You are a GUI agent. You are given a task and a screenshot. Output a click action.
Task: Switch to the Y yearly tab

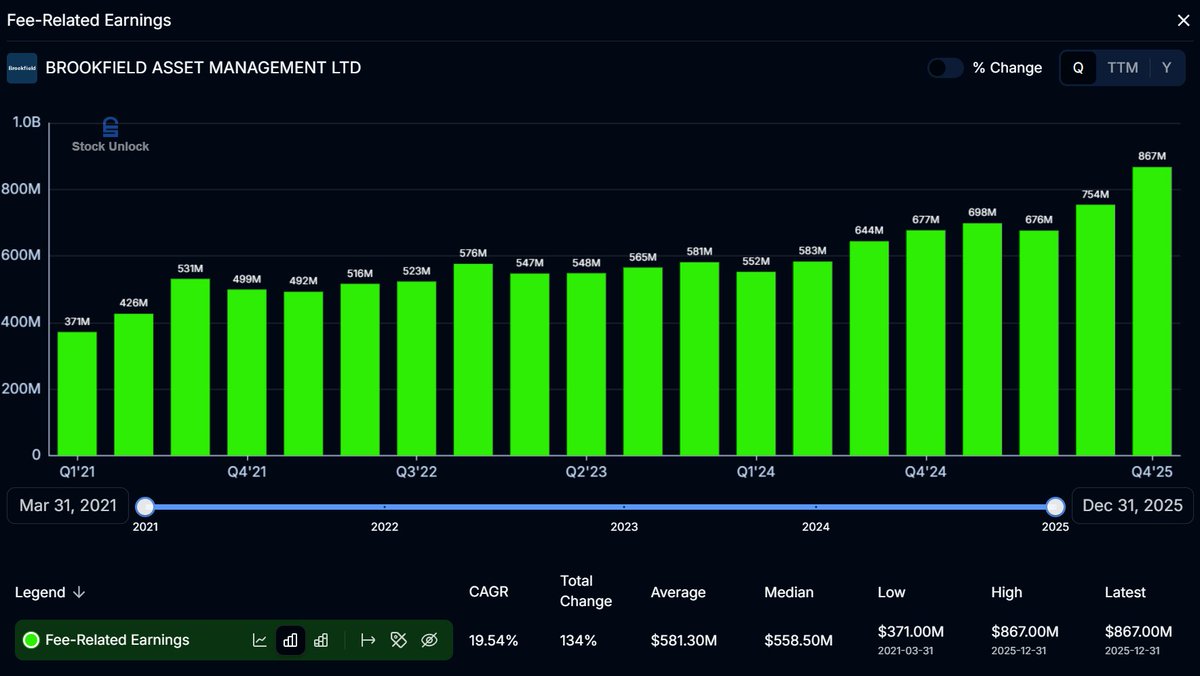[x=1166, y=68]
